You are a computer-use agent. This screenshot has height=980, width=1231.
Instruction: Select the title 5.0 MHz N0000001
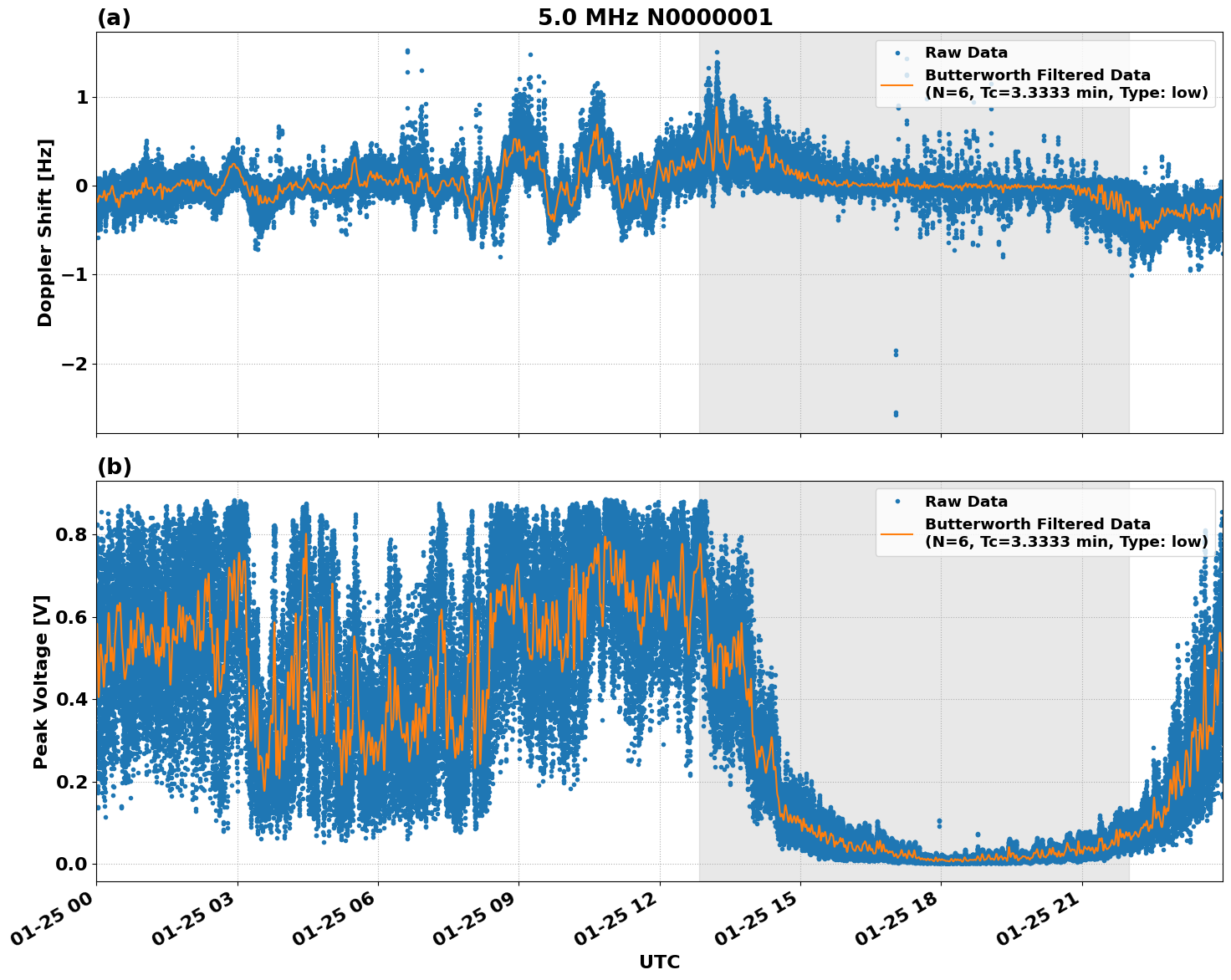click(657, 17)
